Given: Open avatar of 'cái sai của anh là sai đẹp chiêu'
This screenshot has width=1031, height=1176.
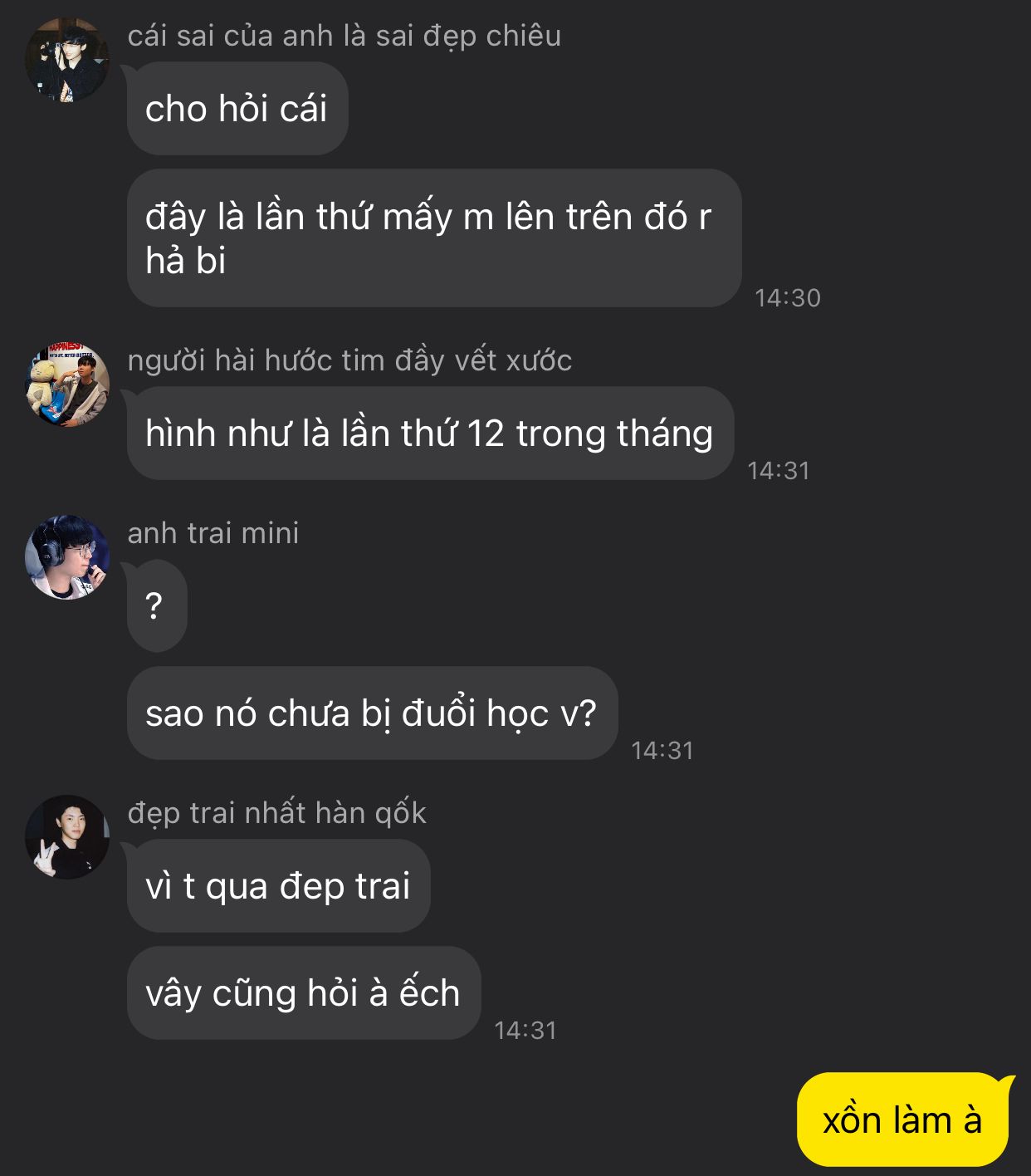Looking at the screenshot, I should tap(67, 61).
